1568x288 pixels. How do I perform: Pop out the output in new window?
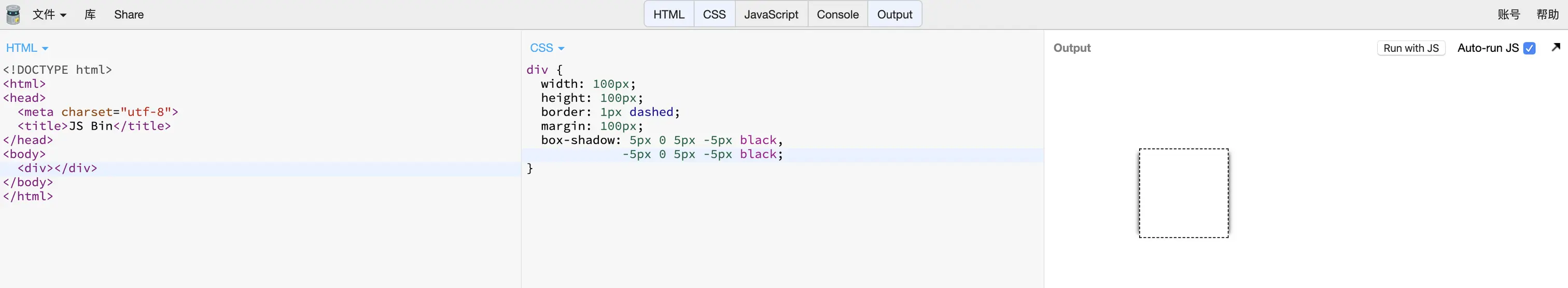[1556, 47]
